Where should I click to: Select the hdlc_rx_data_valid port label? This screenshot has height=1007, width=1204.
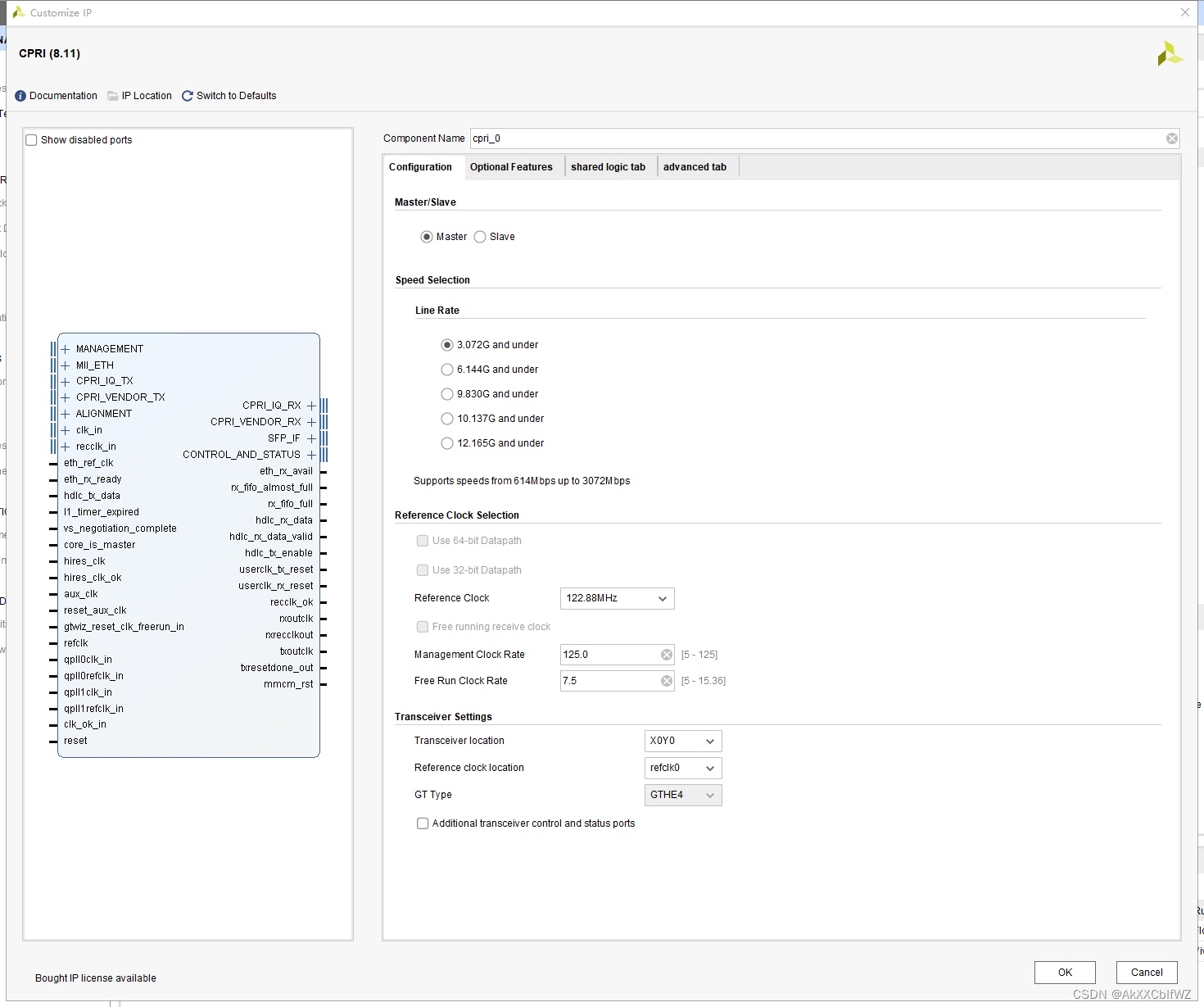(x=271, y=537)
